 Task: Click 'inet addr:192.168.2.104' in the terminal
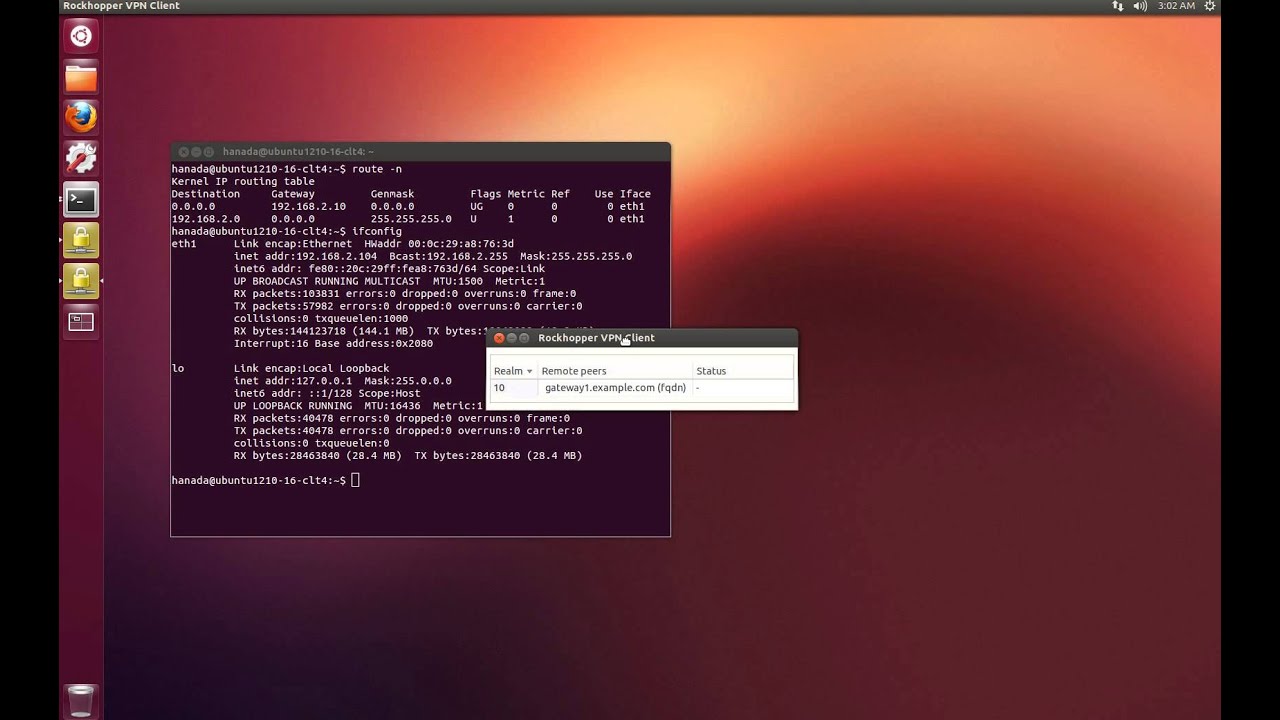pos(305,256)
